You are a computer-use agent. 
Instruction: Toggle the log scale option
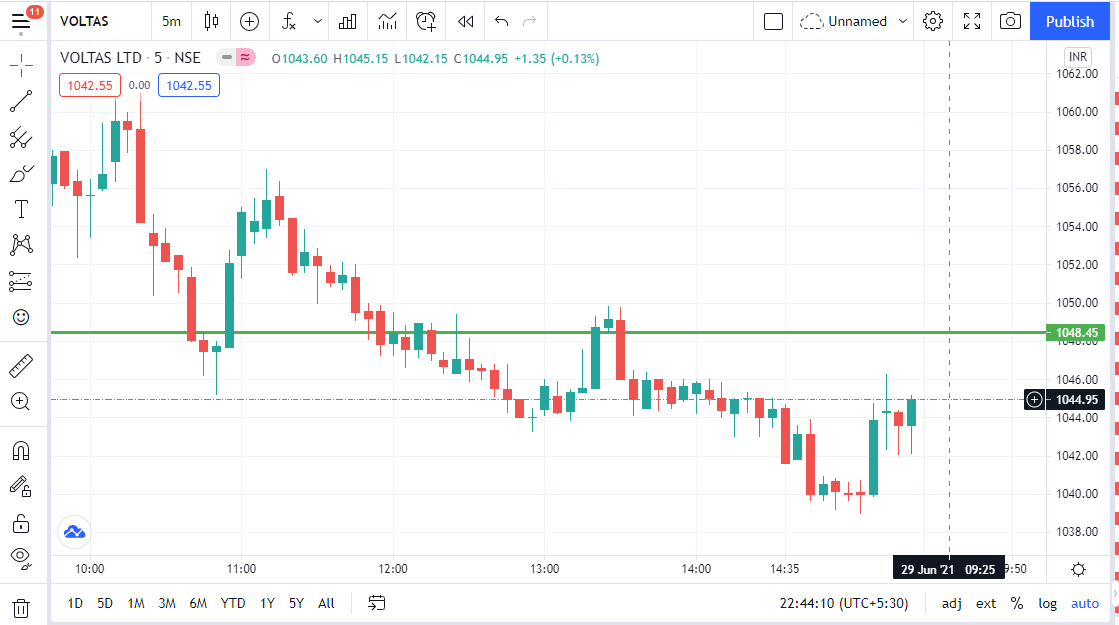(1047, 603)
